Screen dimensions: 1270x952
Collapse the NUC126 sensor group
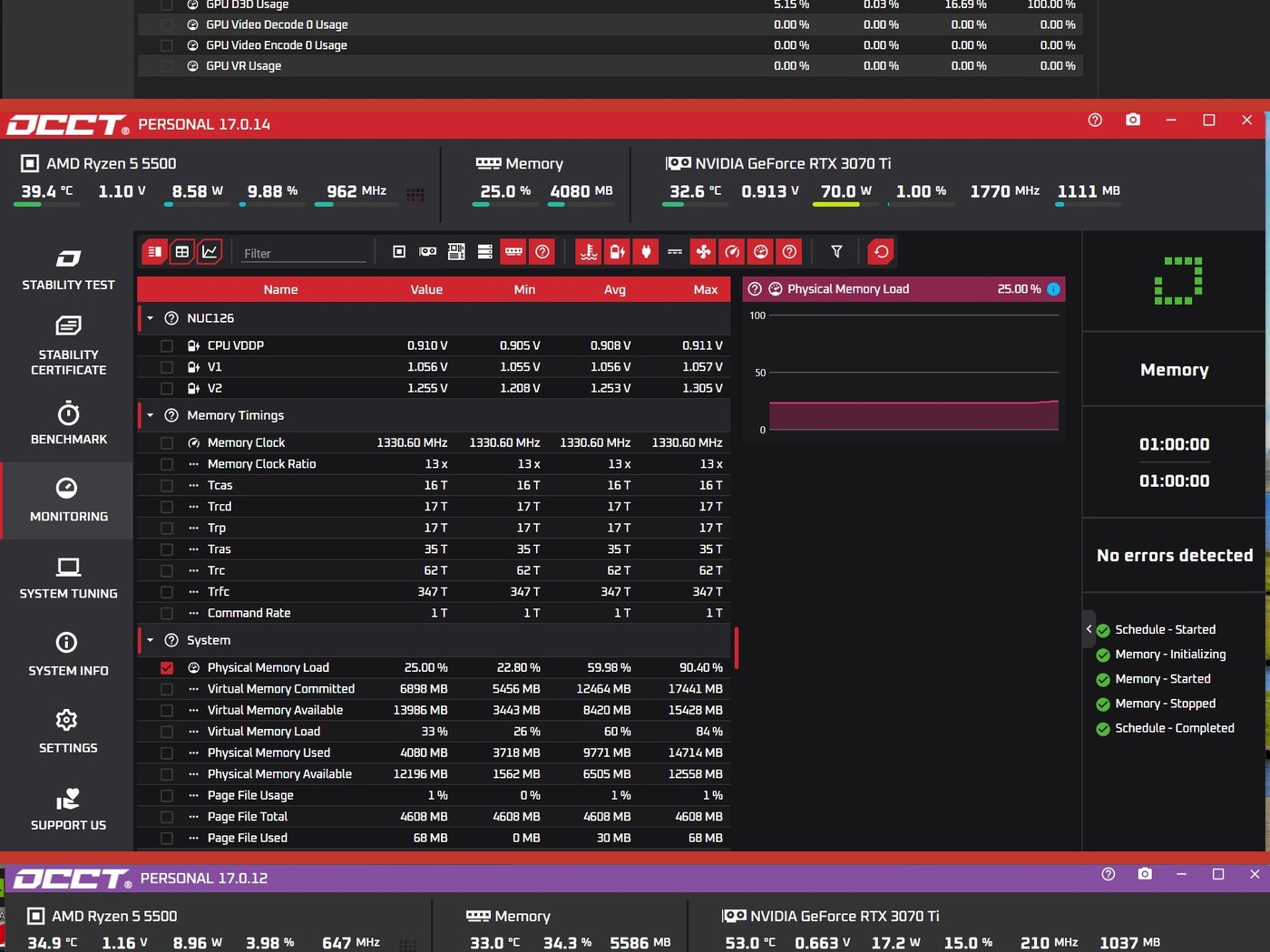(150, 318)
